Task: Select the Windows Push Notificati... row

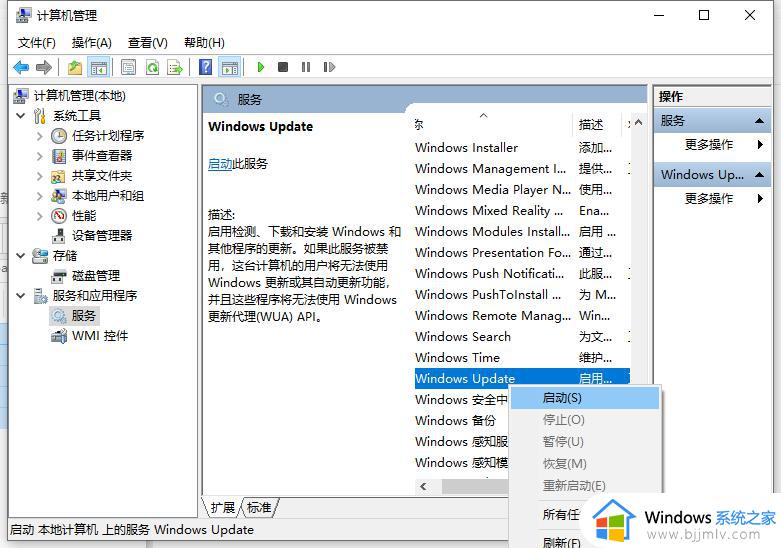Action: pos(522,273)
